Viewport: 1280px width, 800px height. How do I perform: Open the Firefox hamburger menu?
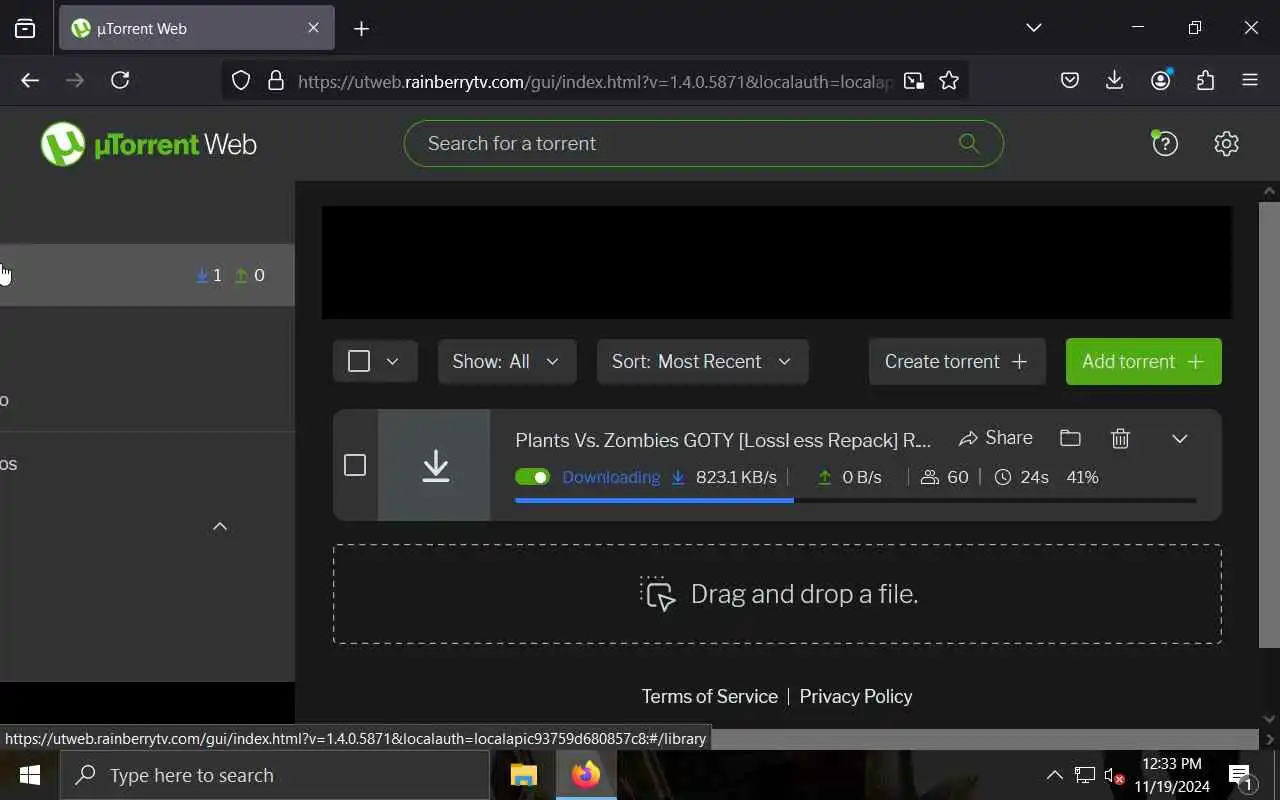[1250, 81]
